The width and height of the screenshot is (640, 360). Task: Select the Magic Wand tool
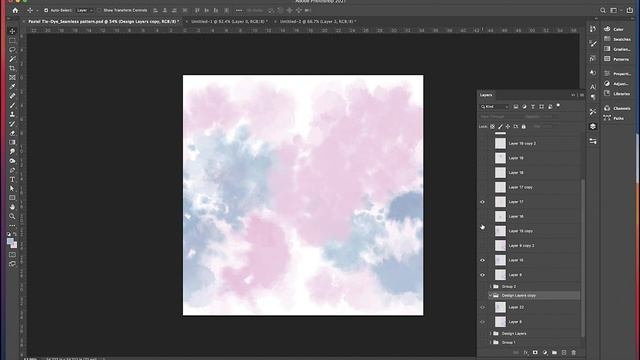tap(12, 59)
